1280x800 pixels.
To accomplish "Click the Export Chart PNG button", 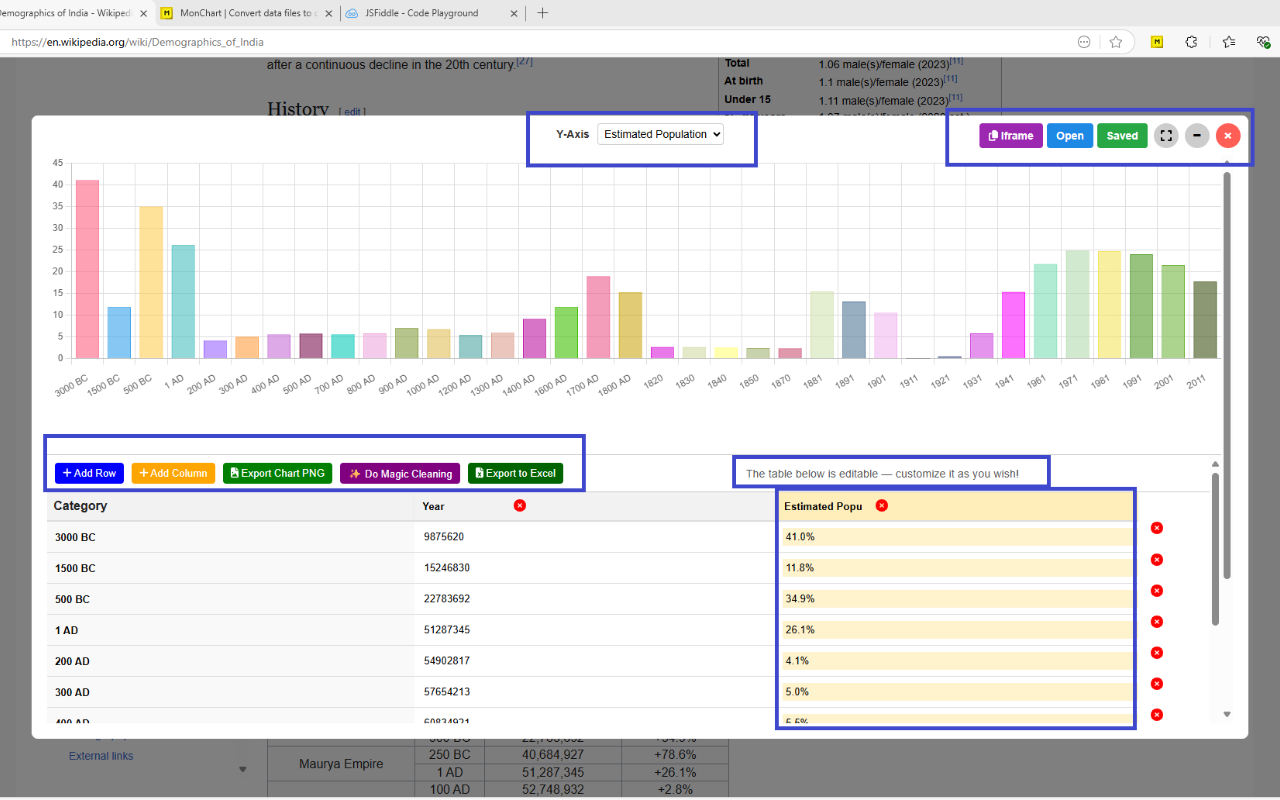I will click(277, 473).
